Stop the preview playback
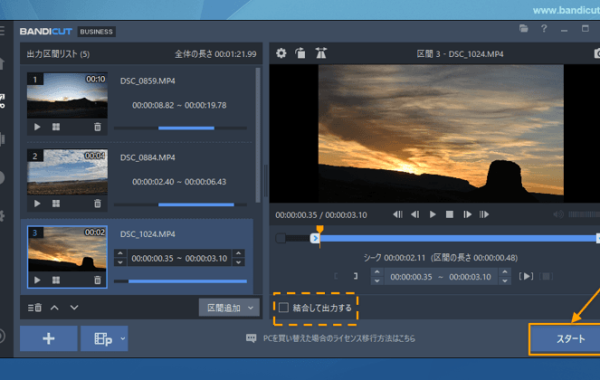 coord(450,215)
